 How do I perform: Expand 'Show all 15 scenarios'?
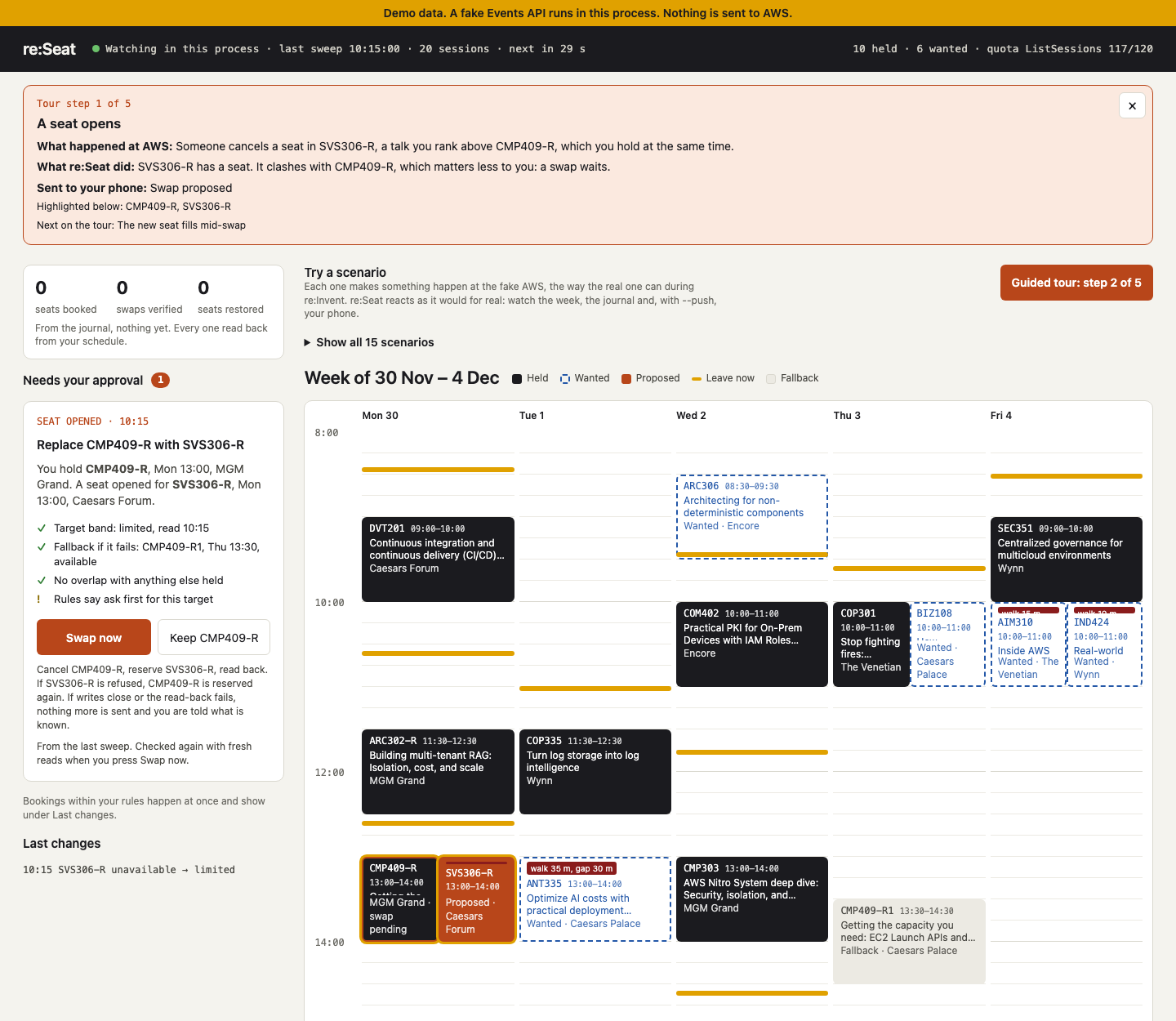click(369, 342)
